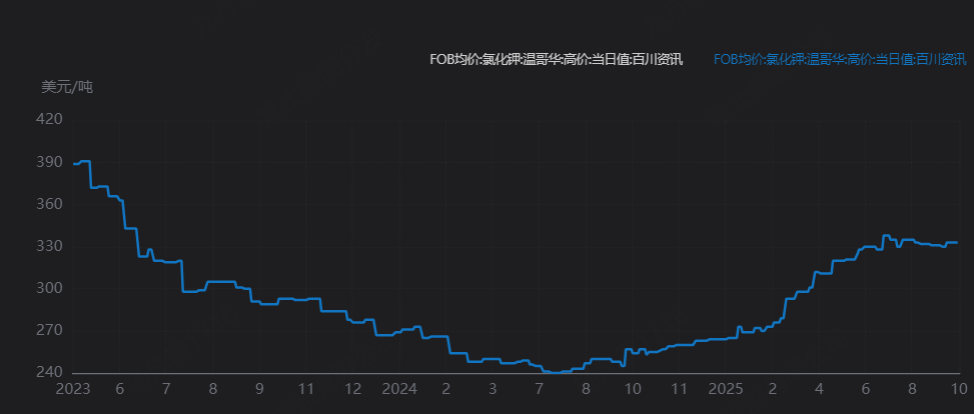The image size is (974, 414).
Task: Click the 3 month x-axis label
Action: point(493,390)
